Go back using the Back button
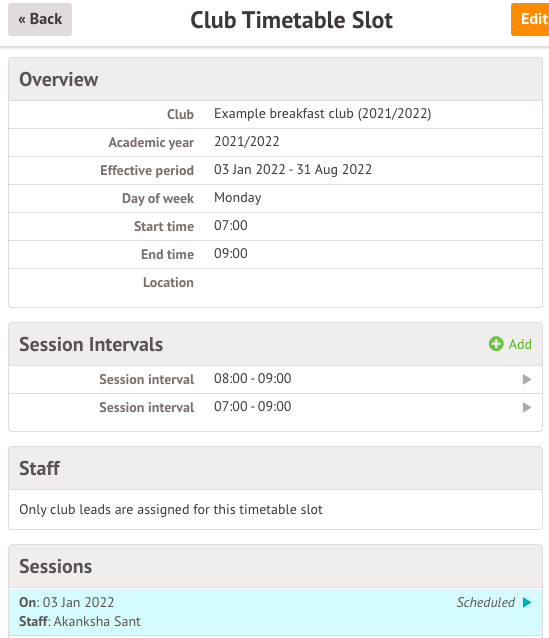The width and height of the screenshot is (549, 638). [40, 19]
